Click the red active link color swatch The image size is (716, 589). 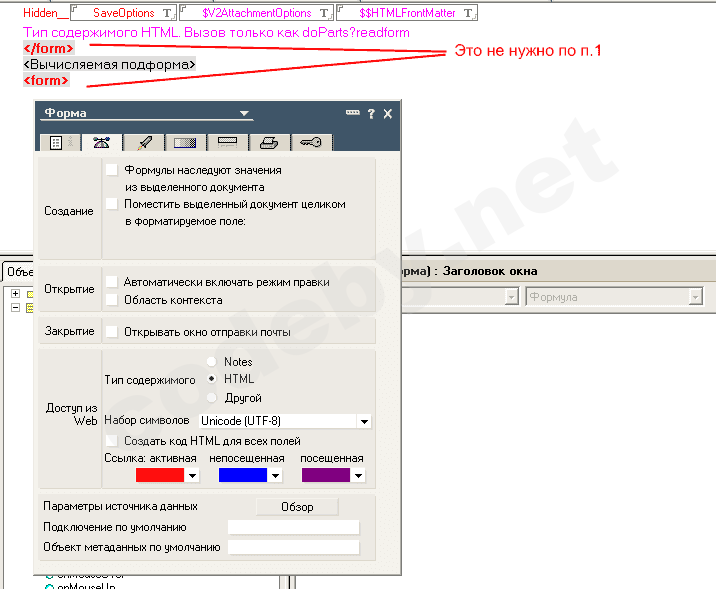click(x=160, y=475)
